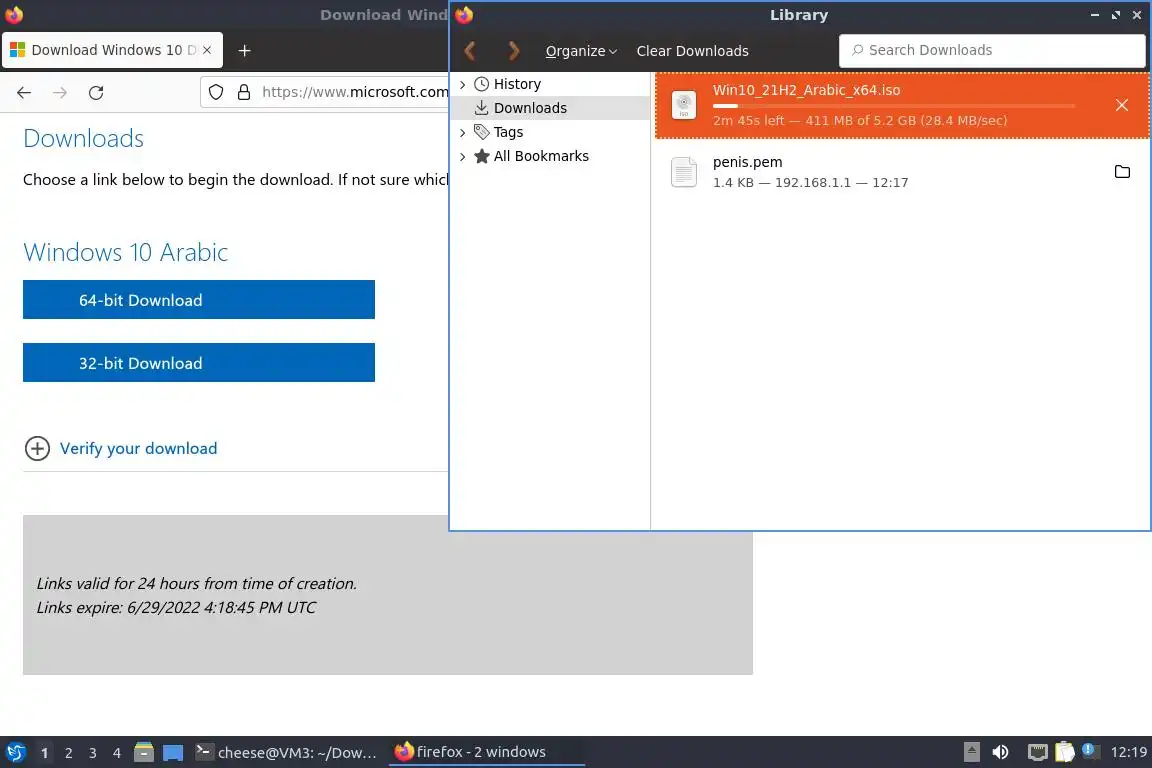Open the volume speaker tray icon
Image resolution: width=1152 pixels, height=768 pixels.
1000,752
